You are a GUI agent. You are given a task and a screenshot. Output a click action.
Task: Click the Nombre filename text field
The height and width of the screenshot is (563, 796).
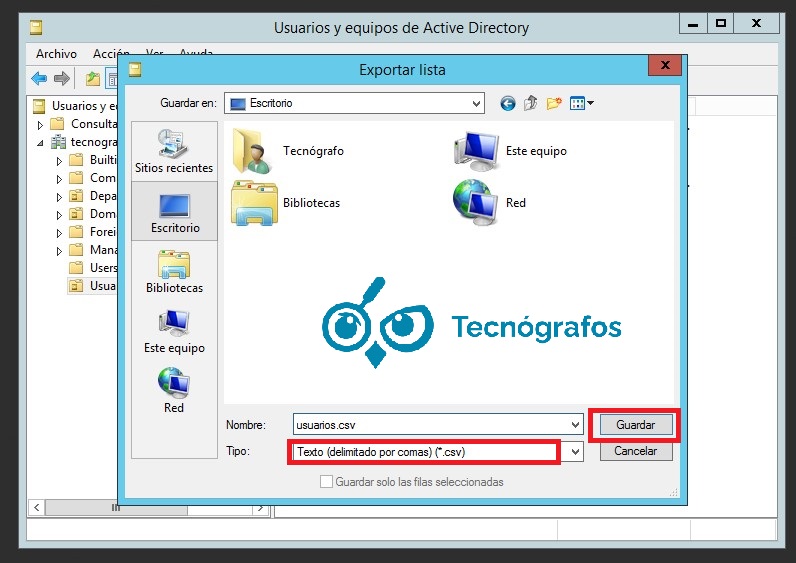coord(428,424)
